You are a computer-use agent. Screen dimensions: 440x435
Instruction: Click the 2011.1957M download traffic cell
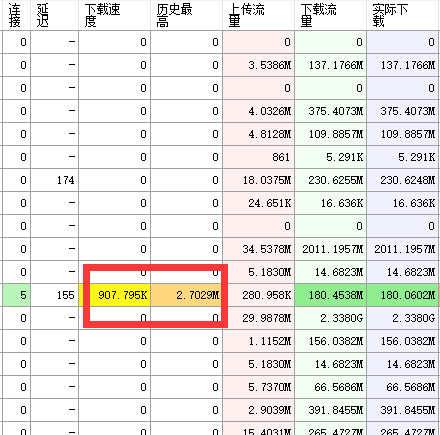click(330, 249)
